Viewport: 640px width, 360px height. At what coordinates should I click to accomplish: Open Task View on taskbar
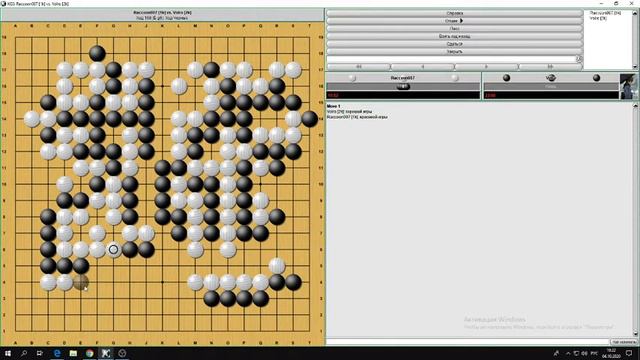click(40, 353)
